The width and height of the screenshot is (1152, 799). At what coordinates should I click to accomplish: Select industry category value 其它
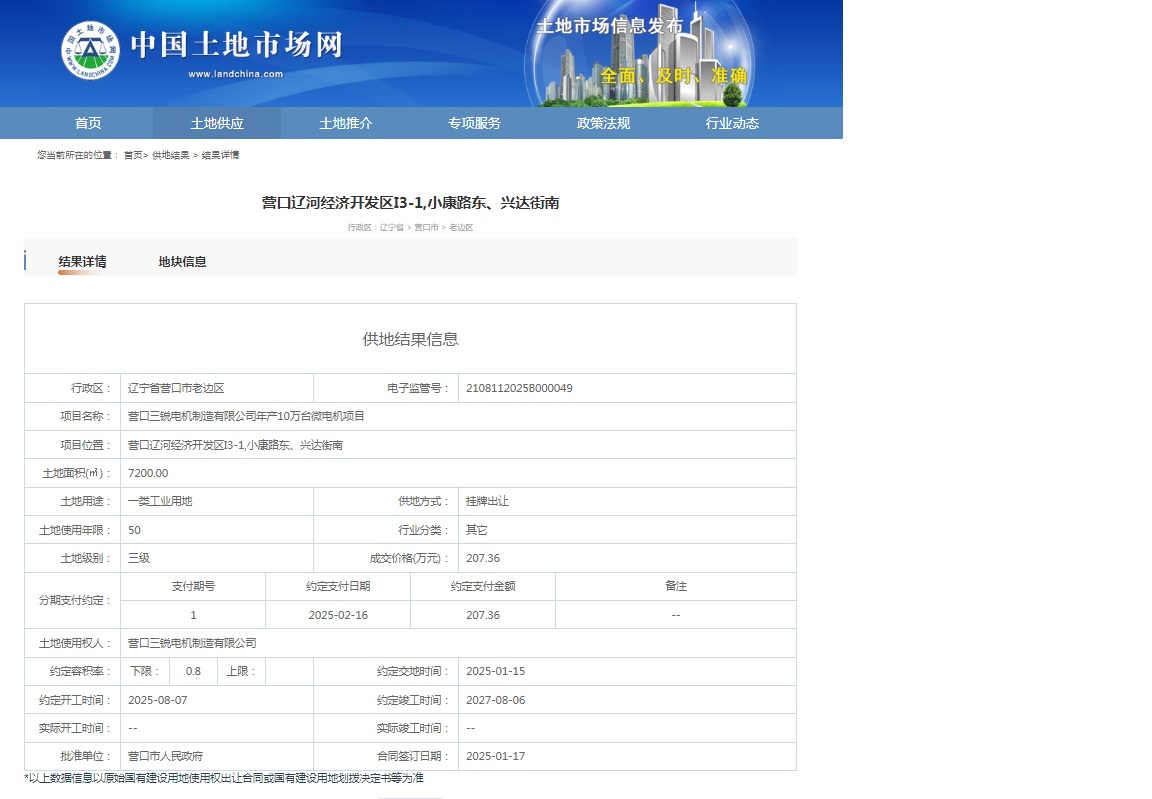pyautogui.click(x=476, y=530)
